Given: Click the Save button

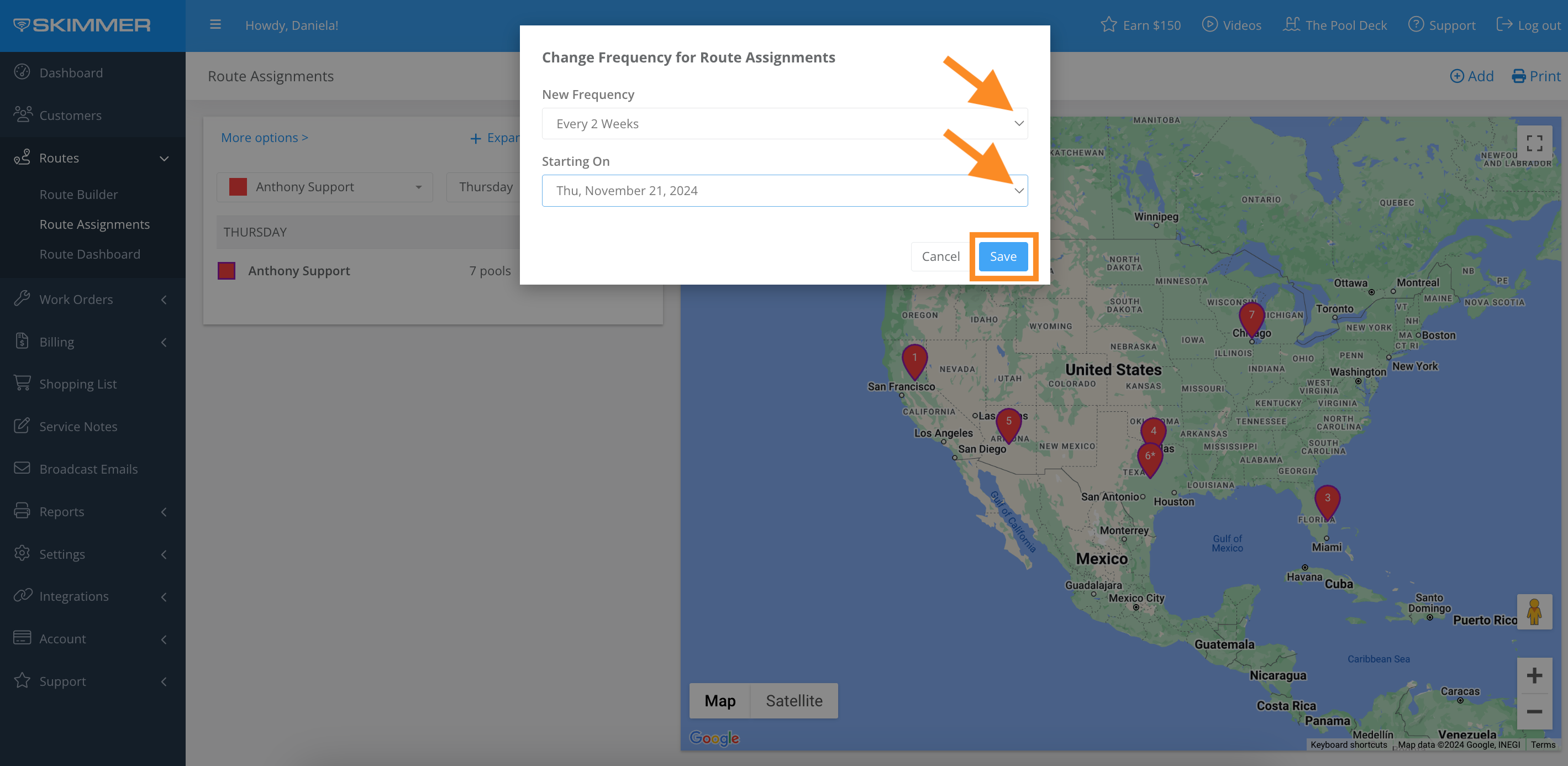Looking at the screenshot, I should 1003,256.
